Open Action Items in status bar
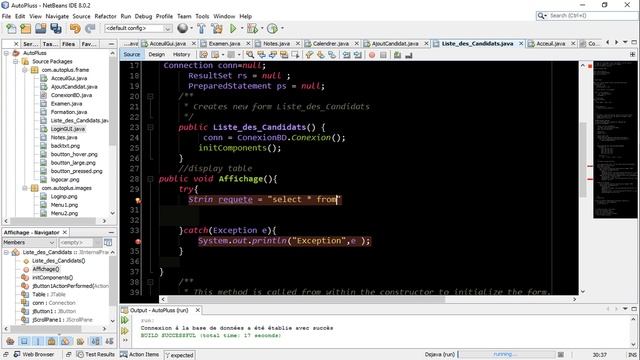The width and height of the screenshot is (640, 360). (139, 354)
